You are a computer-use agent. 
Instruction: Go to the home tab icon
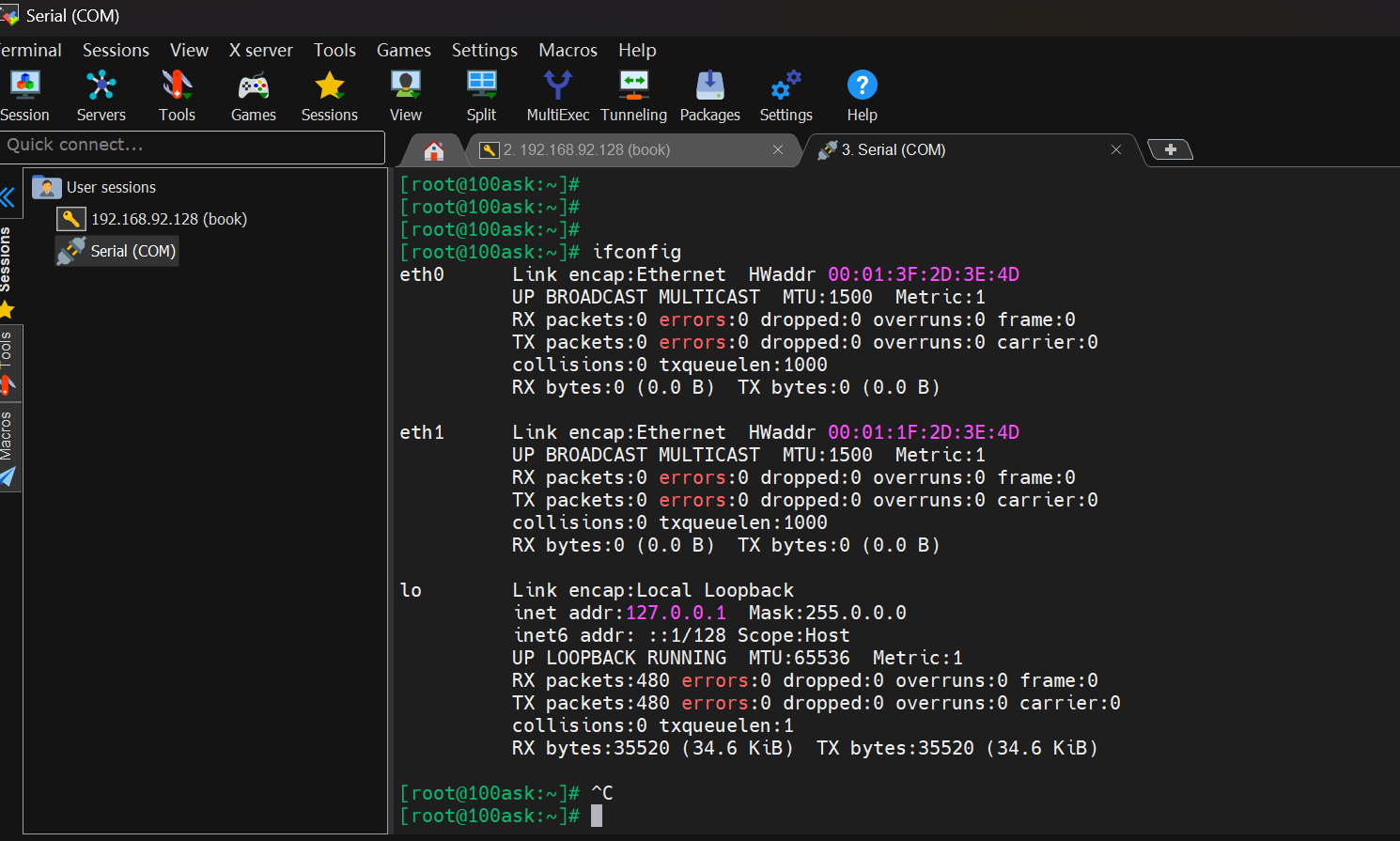[433, 150]
